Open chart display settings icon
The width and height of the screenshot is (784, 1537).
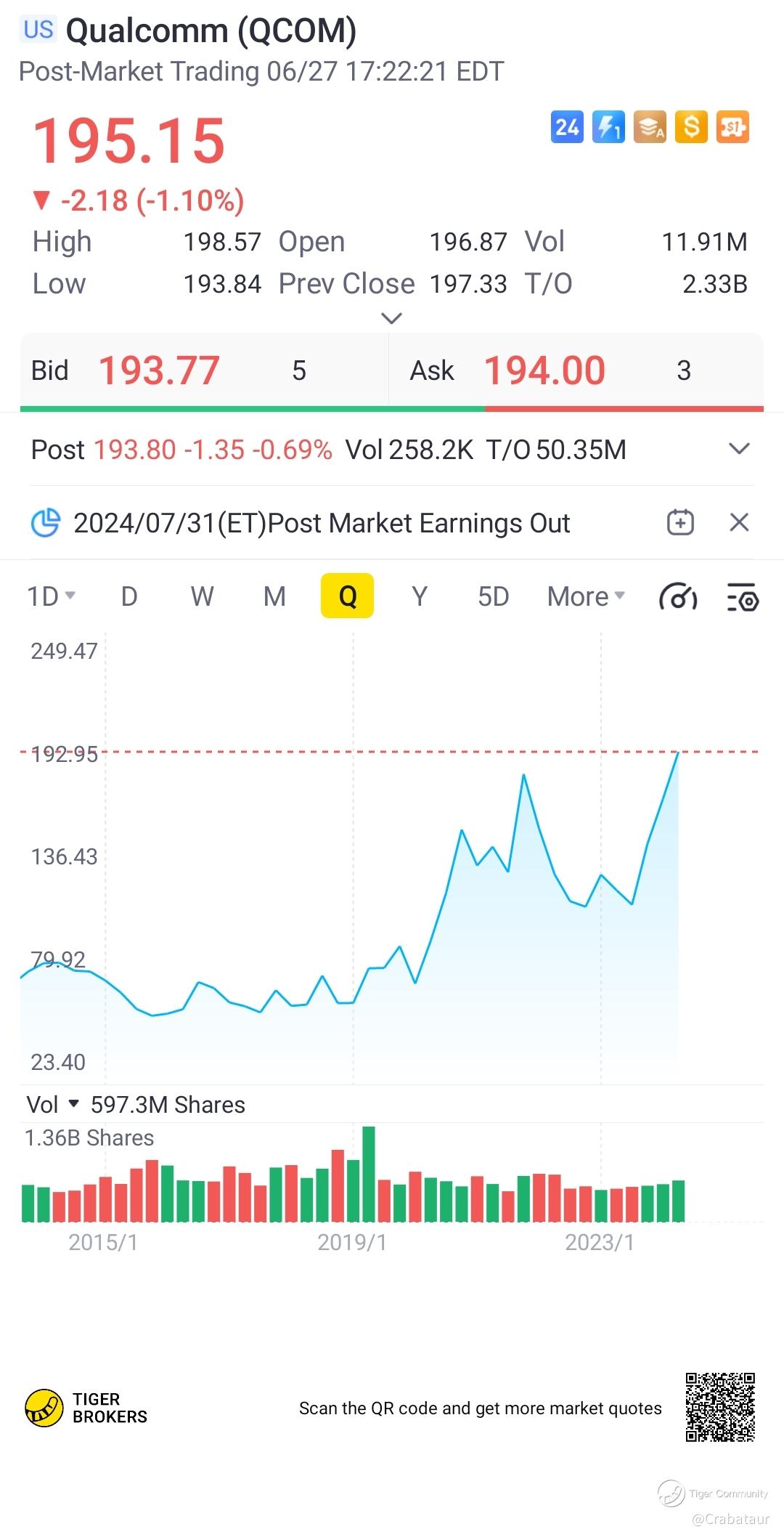[x=743, y=597]
